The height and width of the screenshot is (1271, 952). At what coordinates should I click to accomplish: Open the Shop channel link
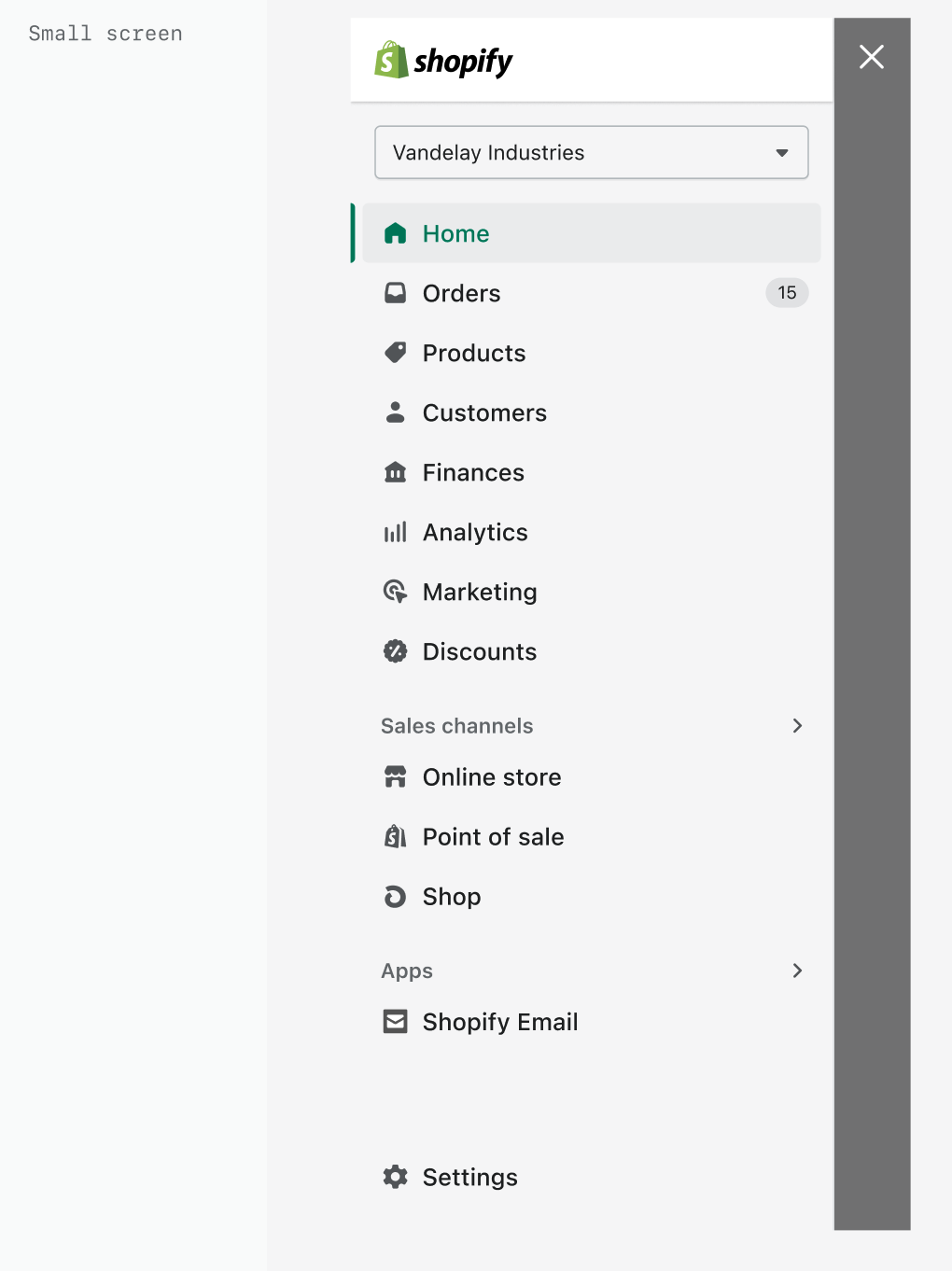tap(592, 896)
